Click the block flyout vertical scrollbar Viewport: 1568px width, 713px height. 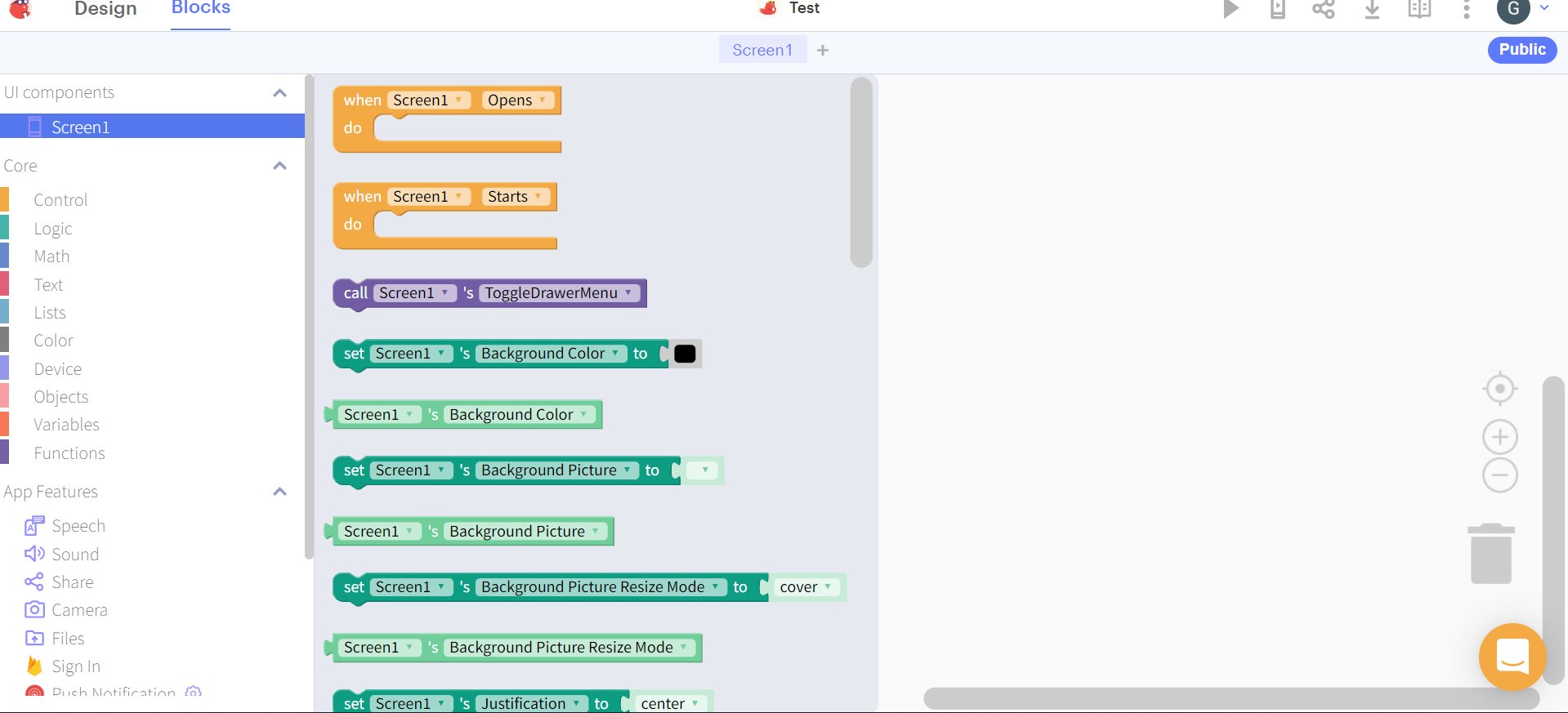[861, 172]
